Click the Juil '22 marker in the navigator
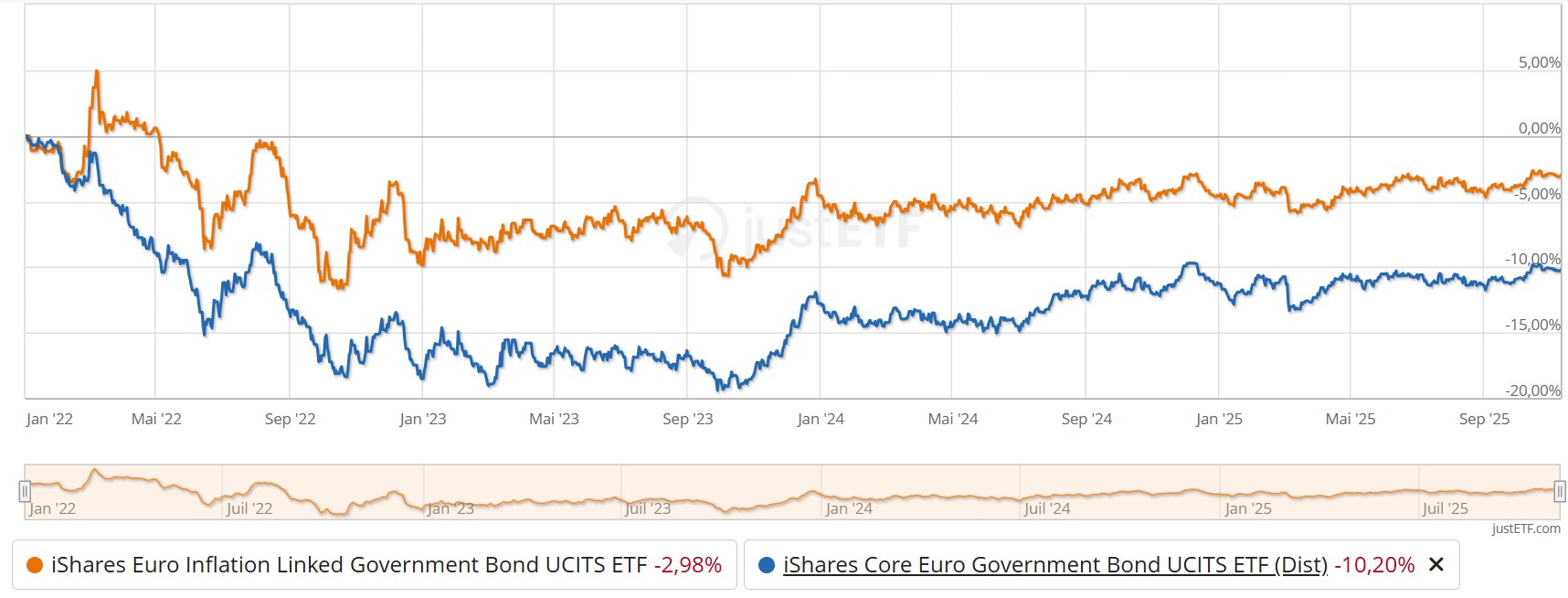1568x598 pixels. [249, 508]
